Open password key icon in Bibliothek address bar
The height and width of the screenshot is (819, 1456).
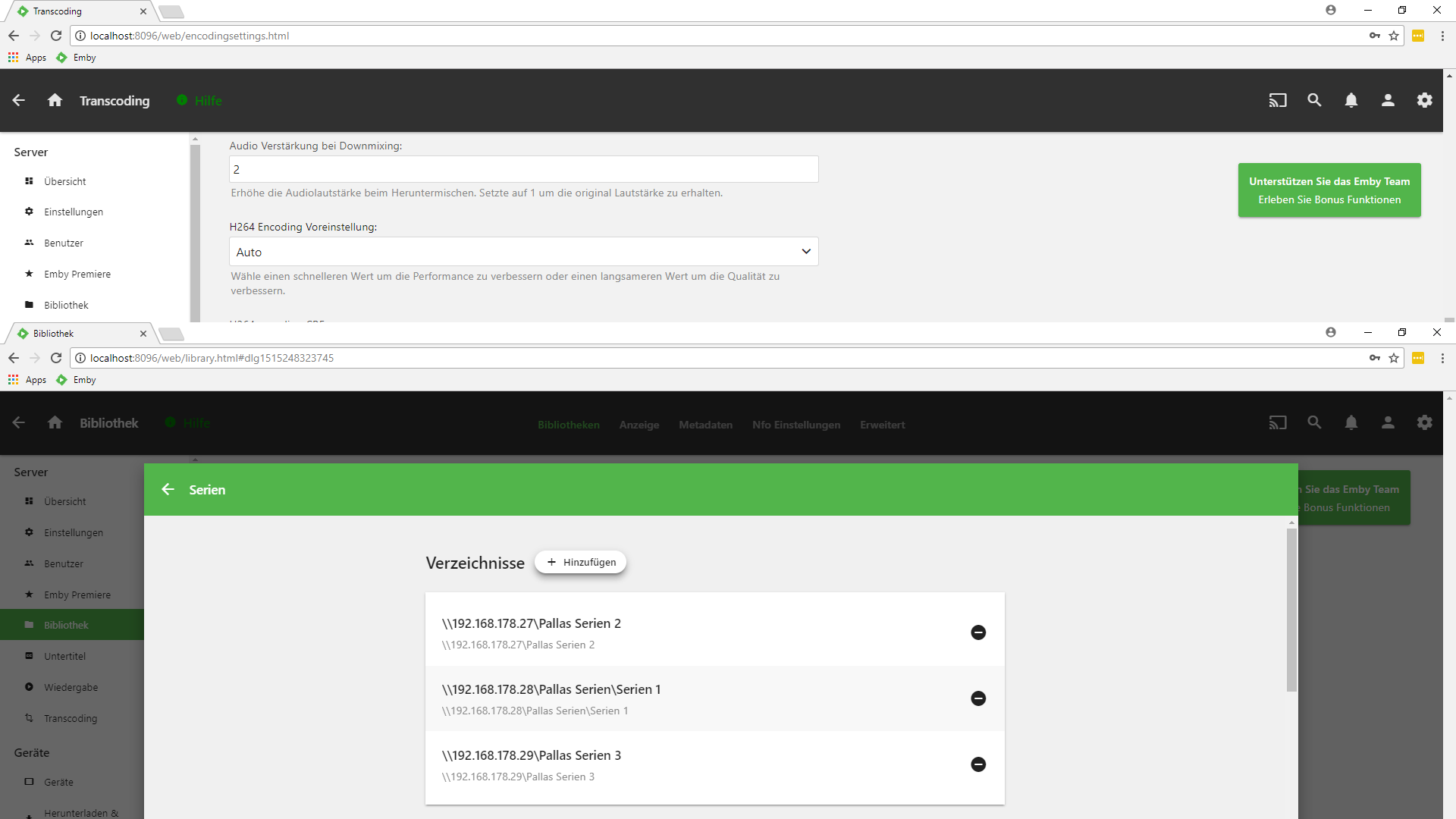coord(1375,358)
